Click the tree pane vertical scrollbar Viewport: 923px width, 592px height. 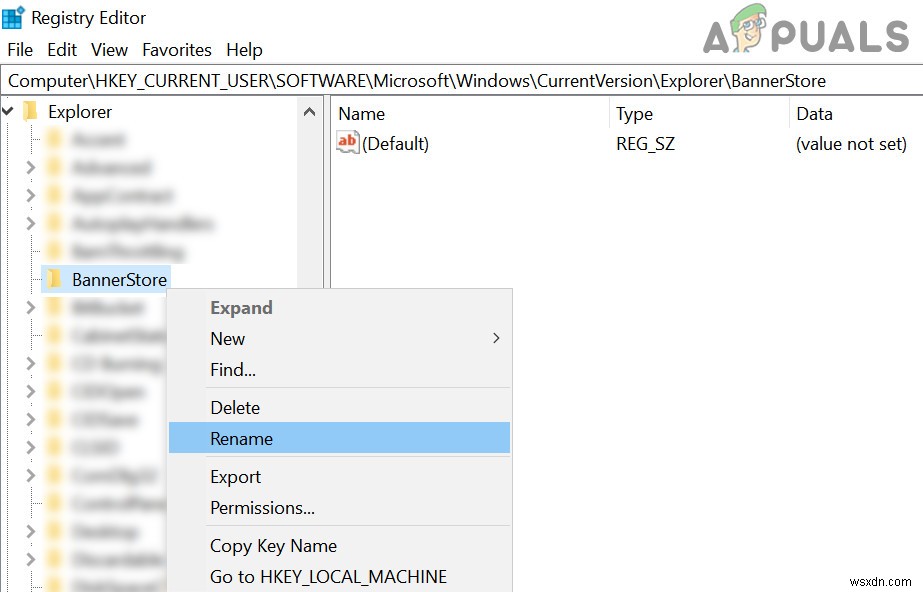308,200
